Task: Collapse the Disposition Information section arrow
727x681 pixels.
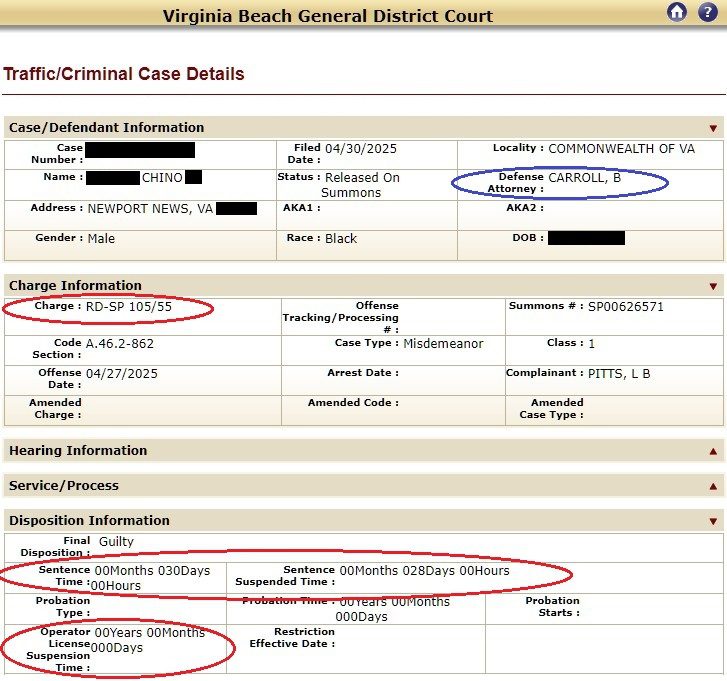Action: tap(713, 522)
